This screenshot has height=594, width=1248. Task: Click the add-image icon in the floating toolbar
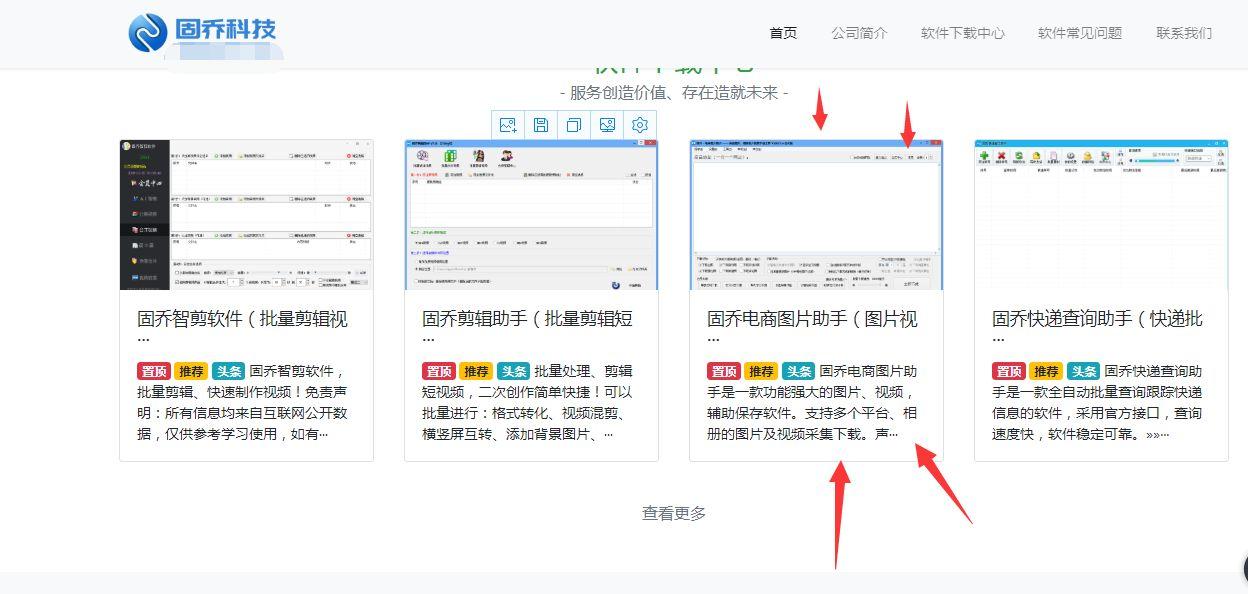[x=508, y=125]
